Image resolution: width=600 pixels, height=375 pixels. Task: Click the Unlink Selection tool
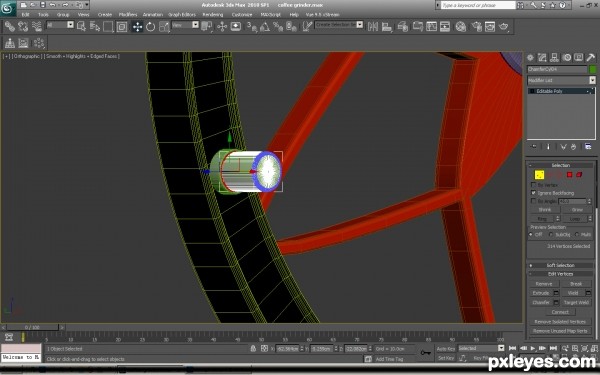point(23,26)
